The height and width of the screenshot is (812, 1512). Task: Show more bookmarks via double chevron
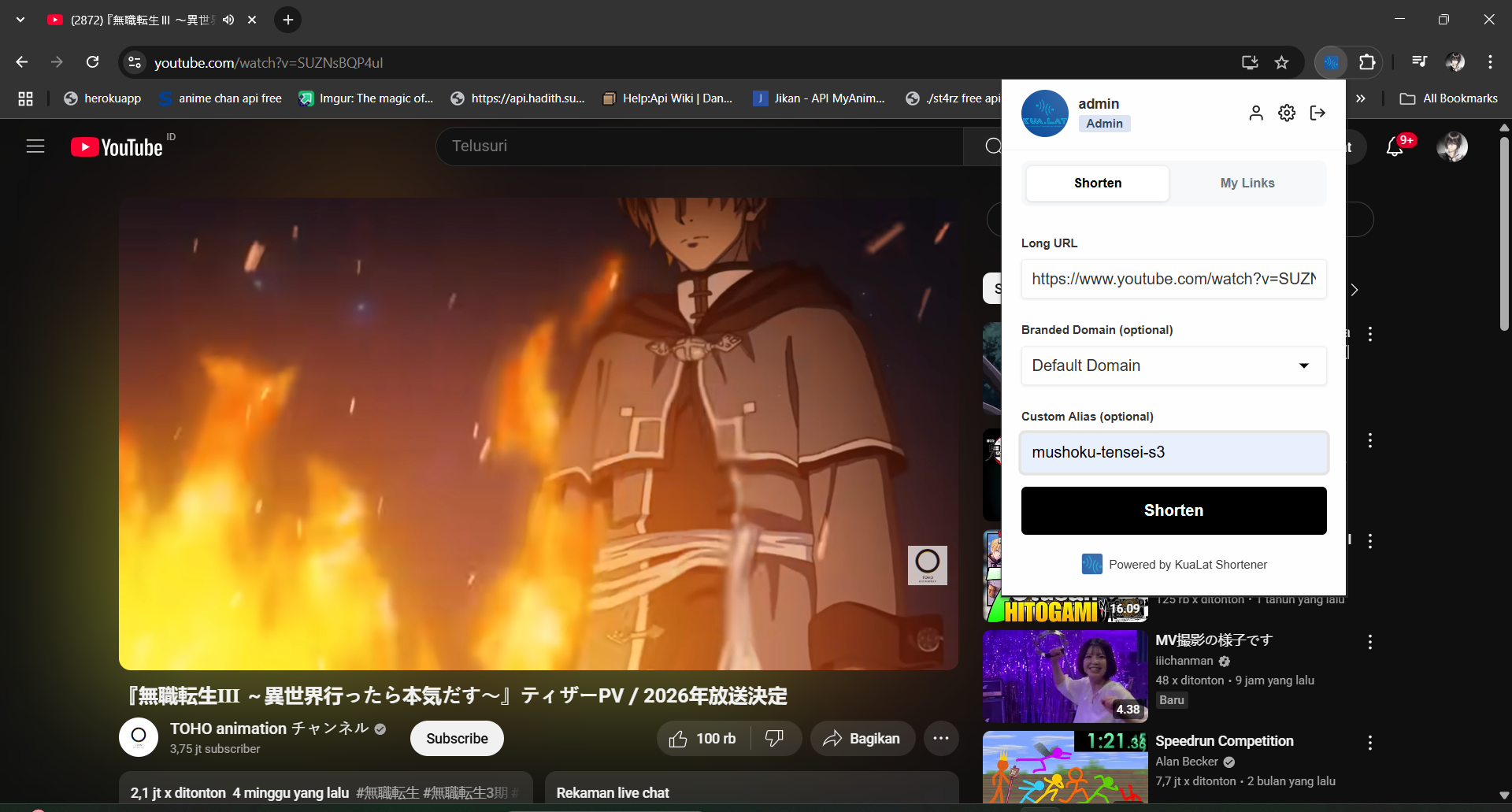tap(1360, 98)
